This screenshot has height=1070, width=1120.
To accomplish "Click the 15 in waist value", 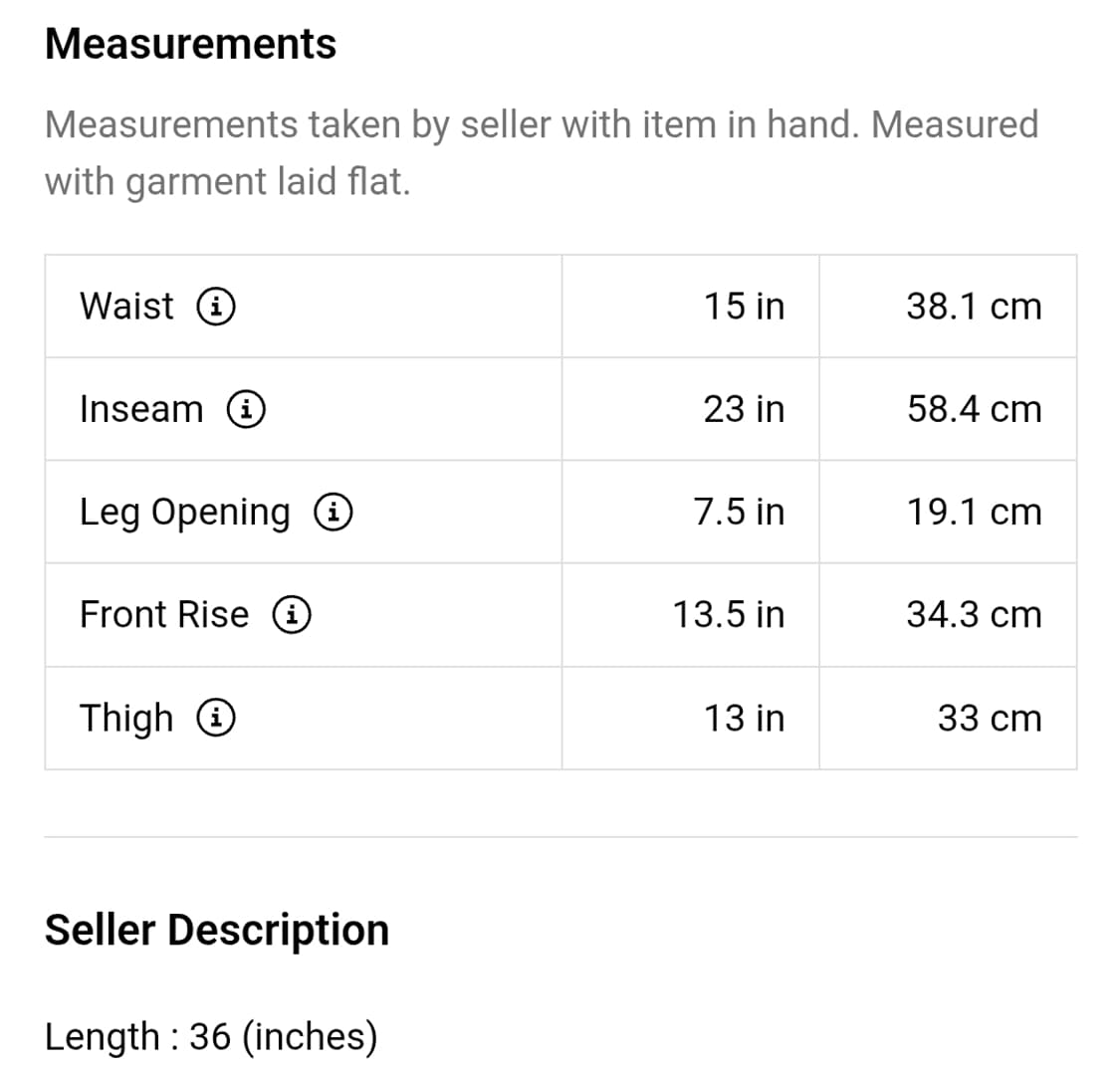I will point(745,307).
